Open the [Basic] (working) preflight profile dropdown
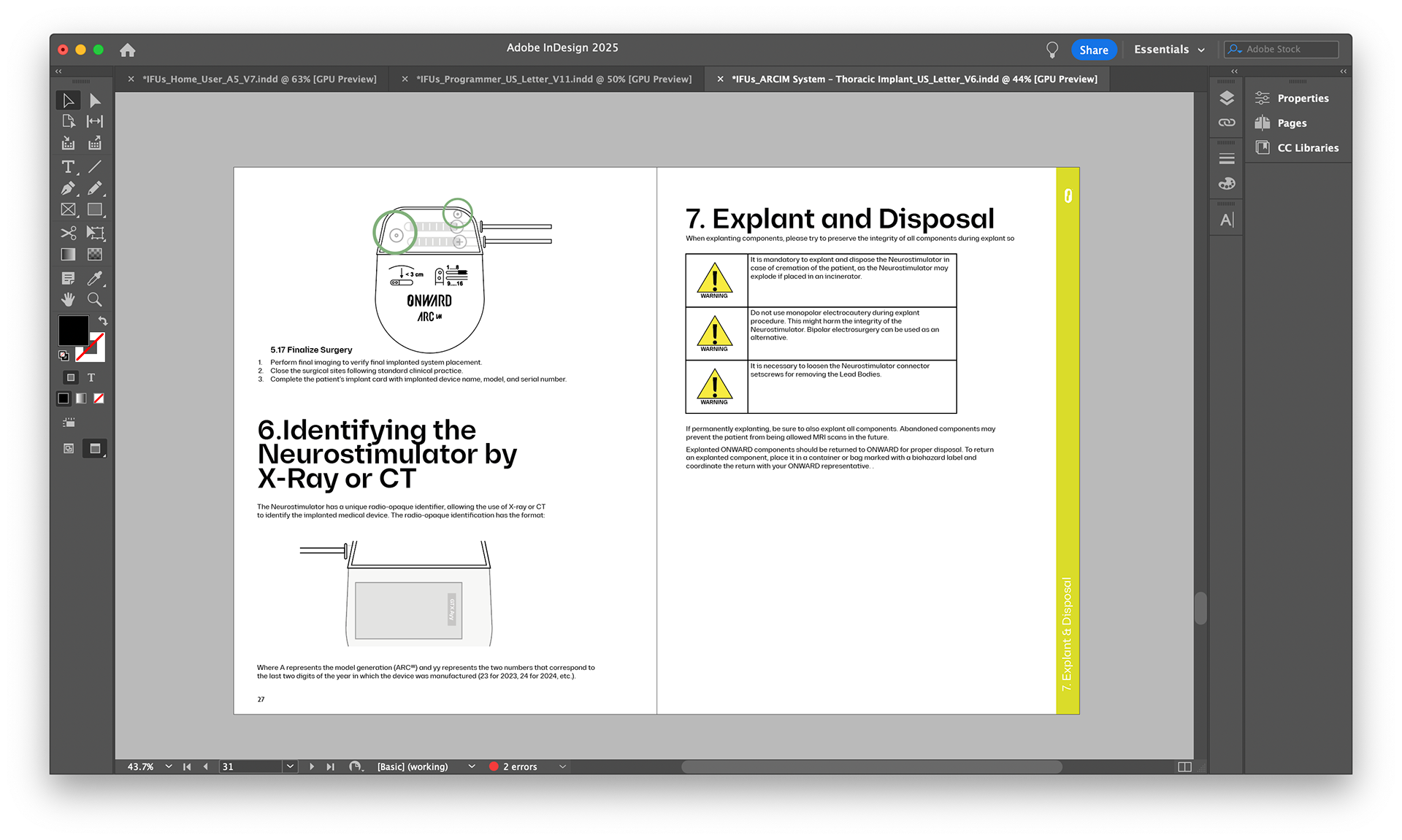Screen dimensions: 1402x840 tap(472, 766)
